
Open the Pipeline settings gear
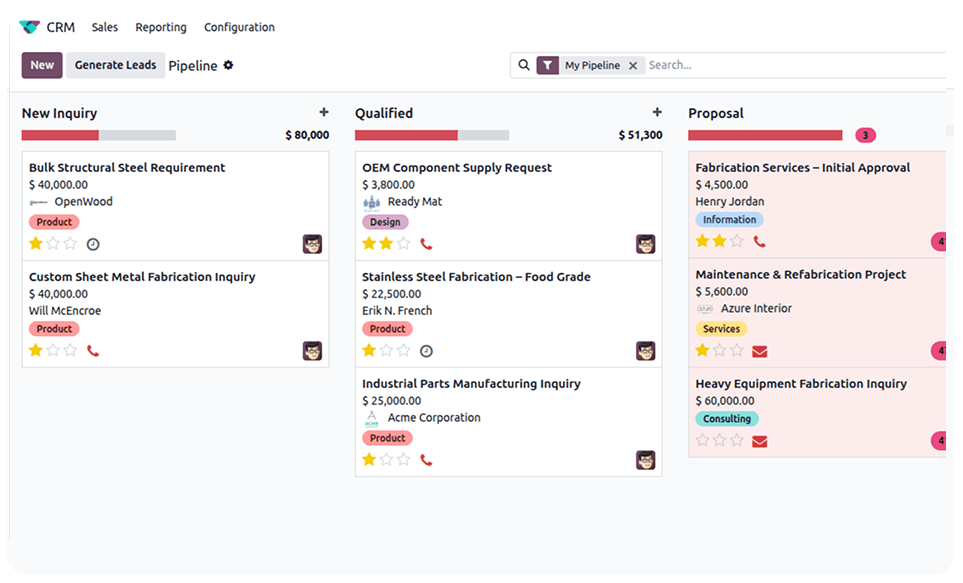(228, 65)
